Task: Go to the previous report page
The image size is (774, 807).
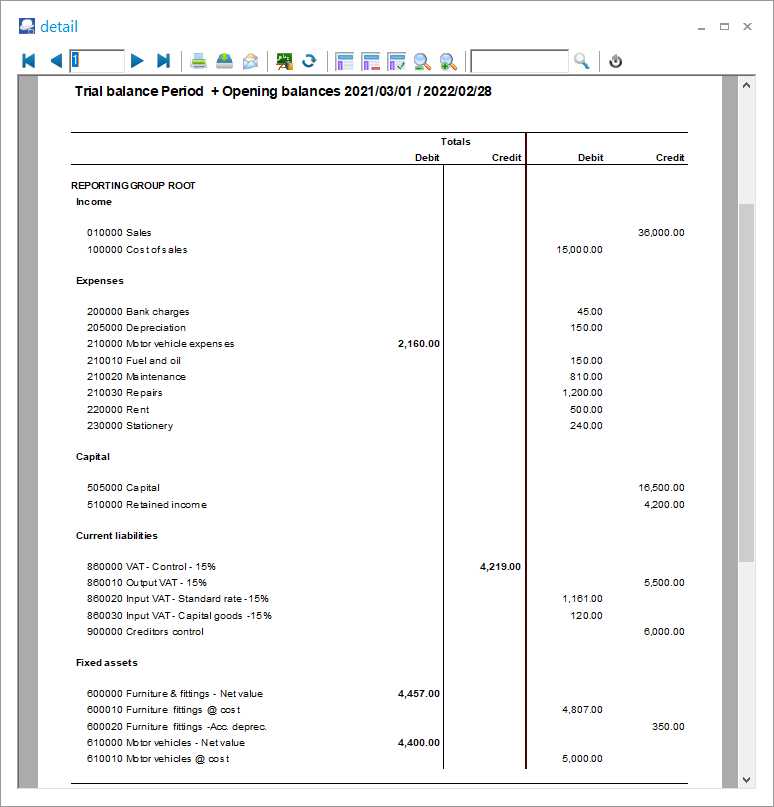Action: point(55,61)
